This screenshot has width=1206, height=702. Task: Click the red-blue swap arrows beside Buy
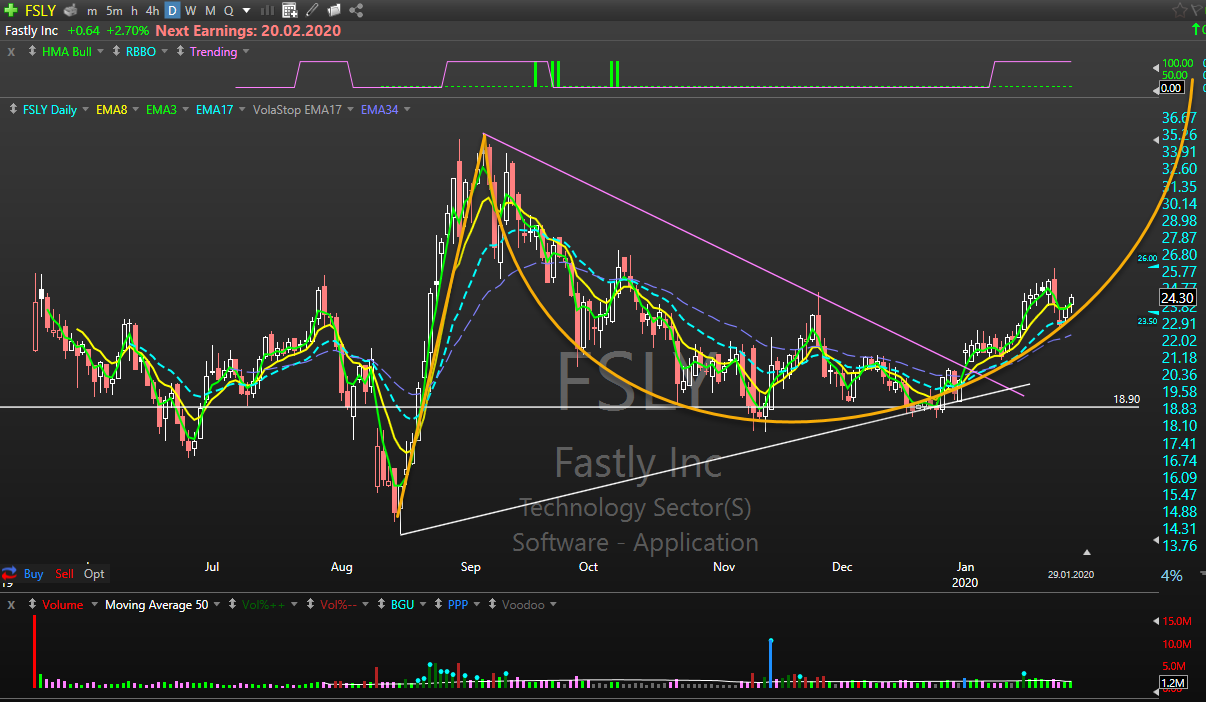click(9, 574)
